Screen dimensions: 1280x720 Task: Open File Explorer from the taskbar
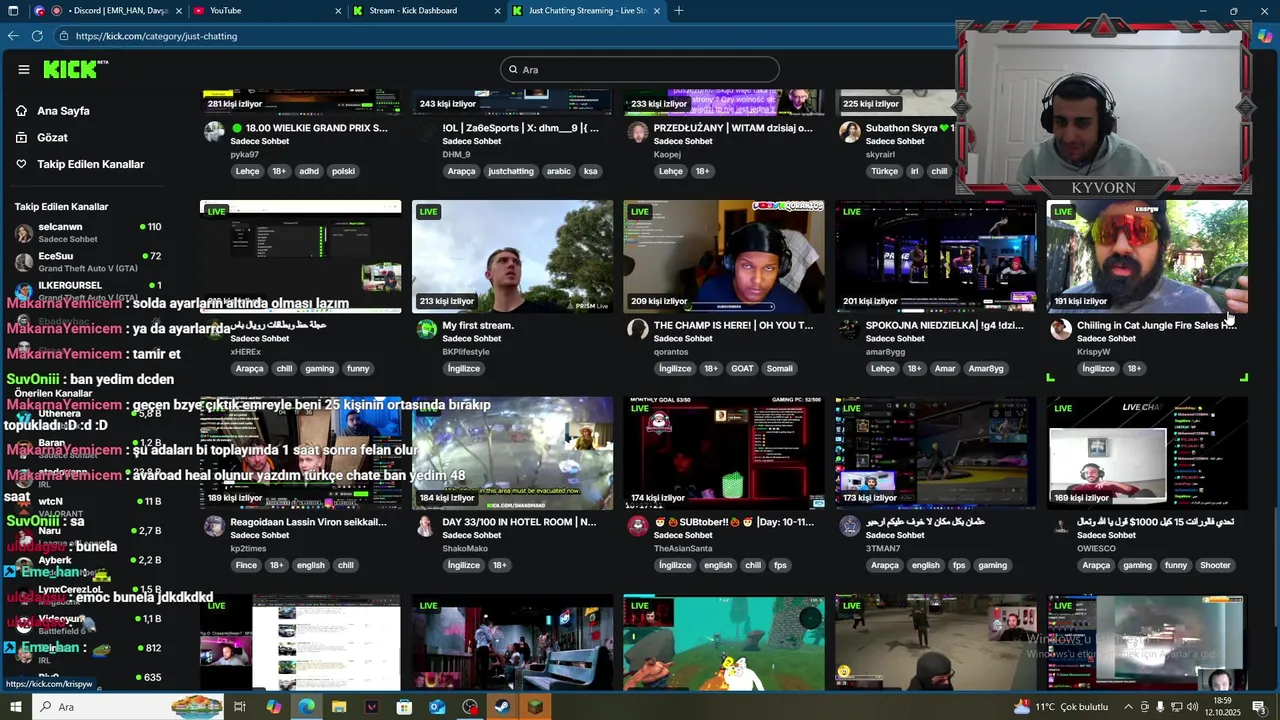coord(339,707)
